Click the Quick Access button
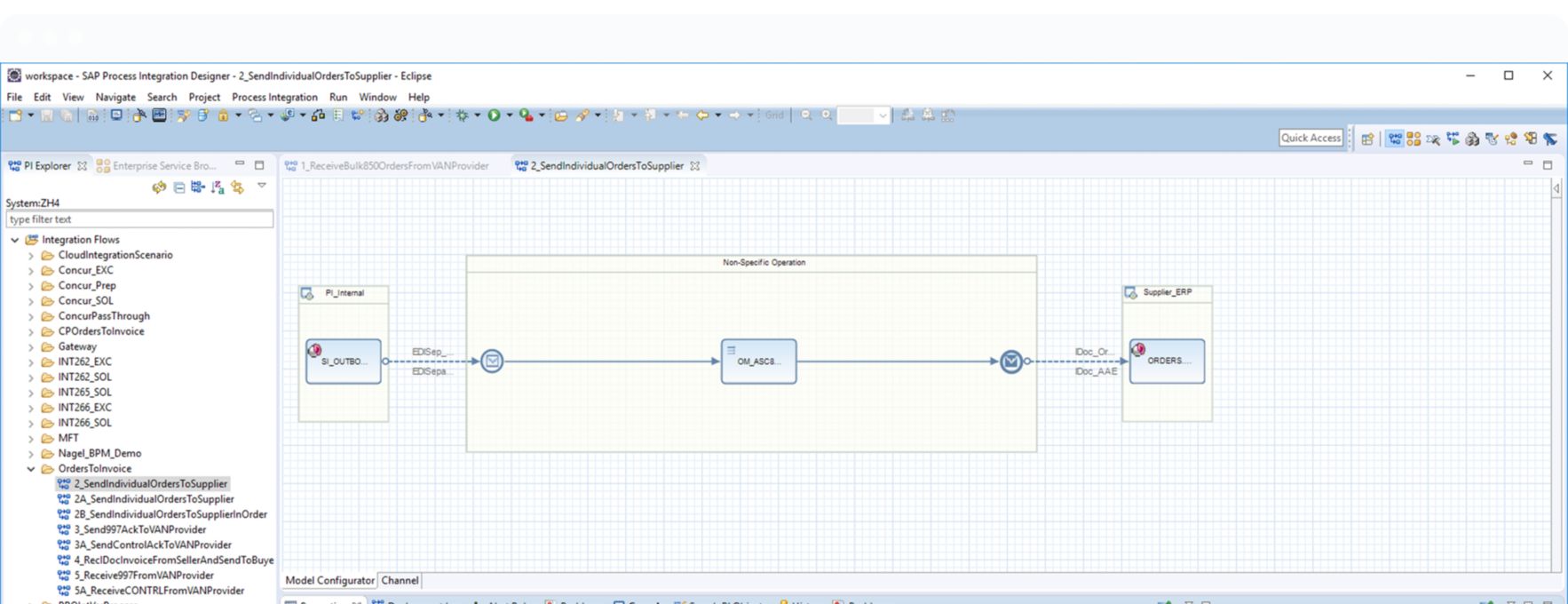Viewport: 1568px width, 604px height. [x=1311, y=138]
